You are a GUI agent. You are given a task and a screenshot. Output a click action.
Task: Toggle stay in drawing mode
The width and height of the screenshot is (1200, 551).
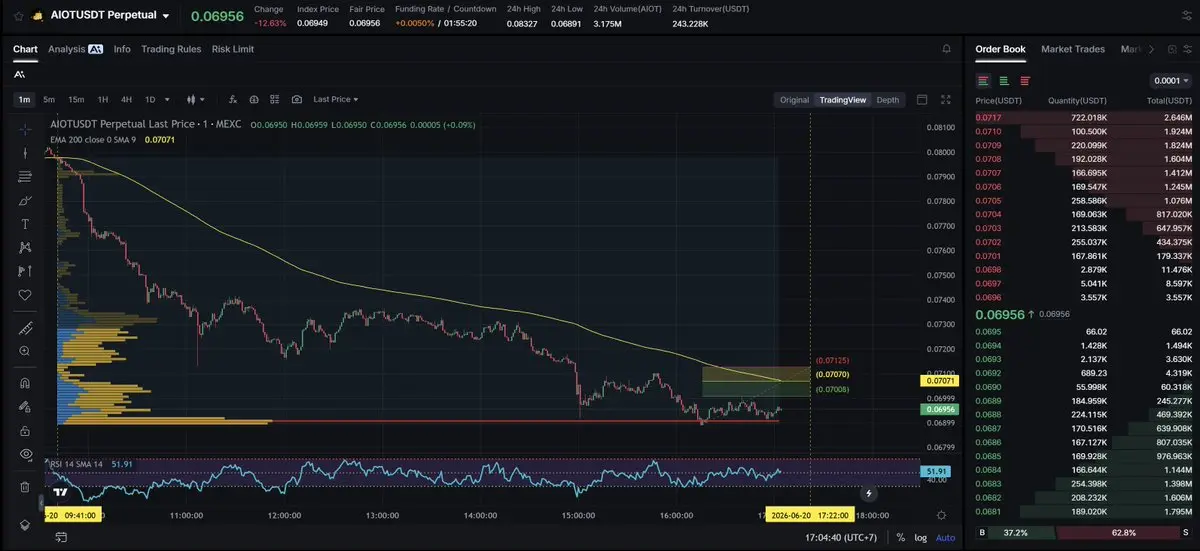(x=25, y=406)
